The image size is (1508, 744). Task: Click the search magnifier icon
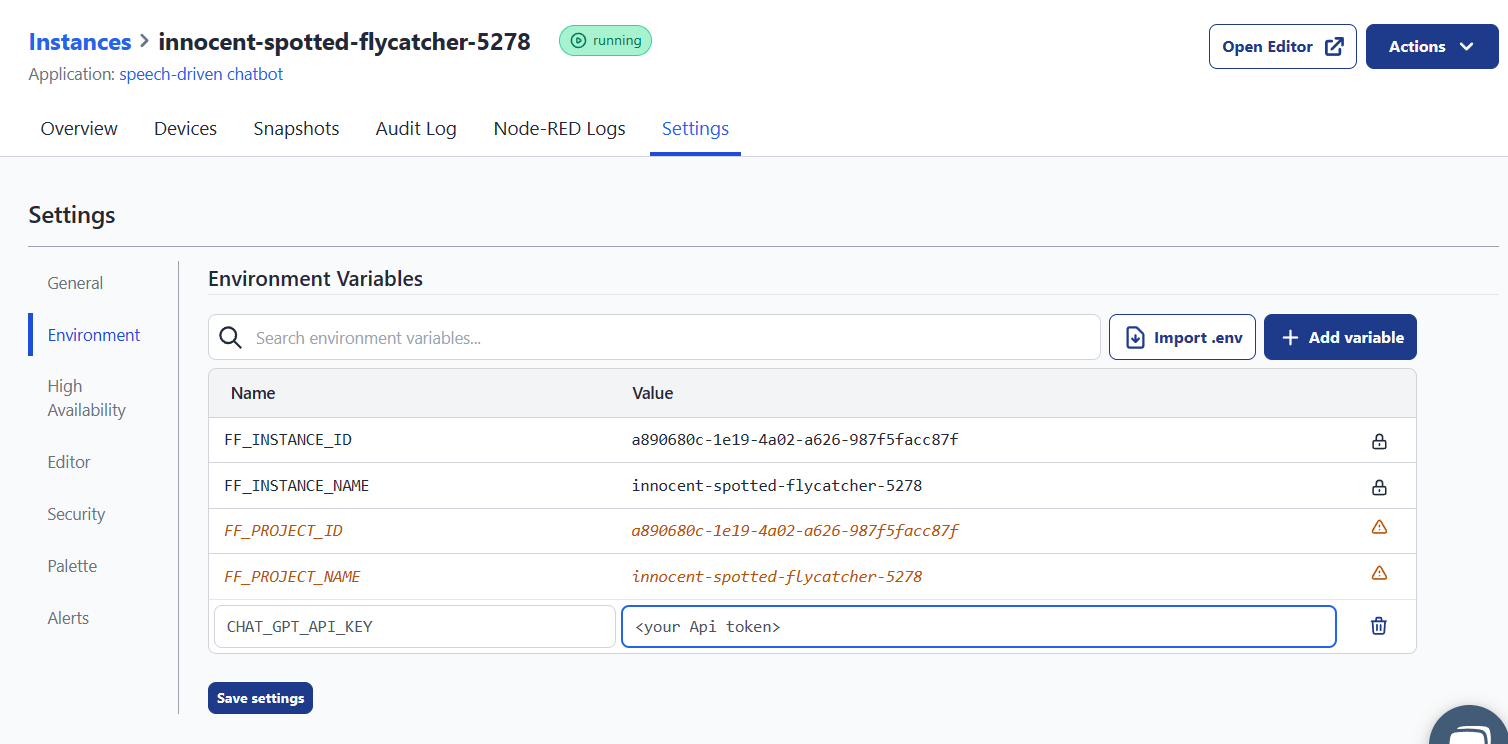pos(230,337)
